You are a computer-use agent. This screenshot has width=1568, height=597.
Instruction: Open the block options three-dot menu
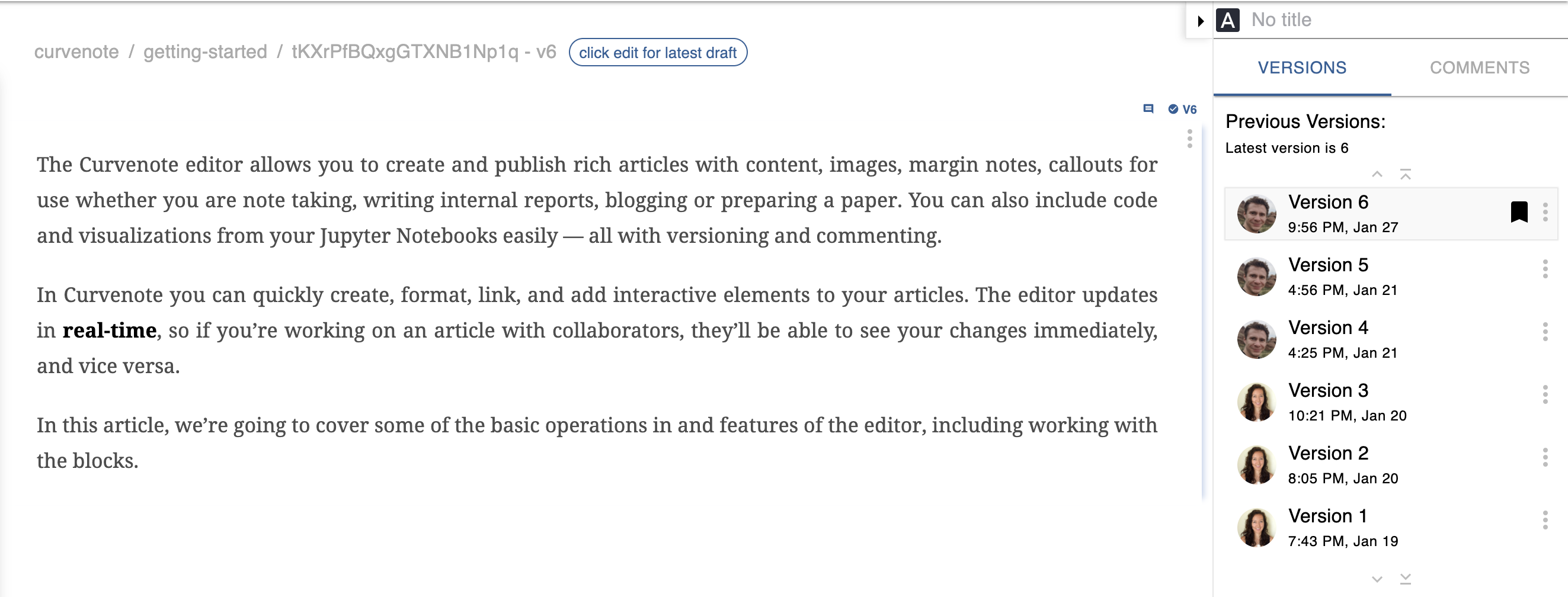click(x=1189, y=139)
